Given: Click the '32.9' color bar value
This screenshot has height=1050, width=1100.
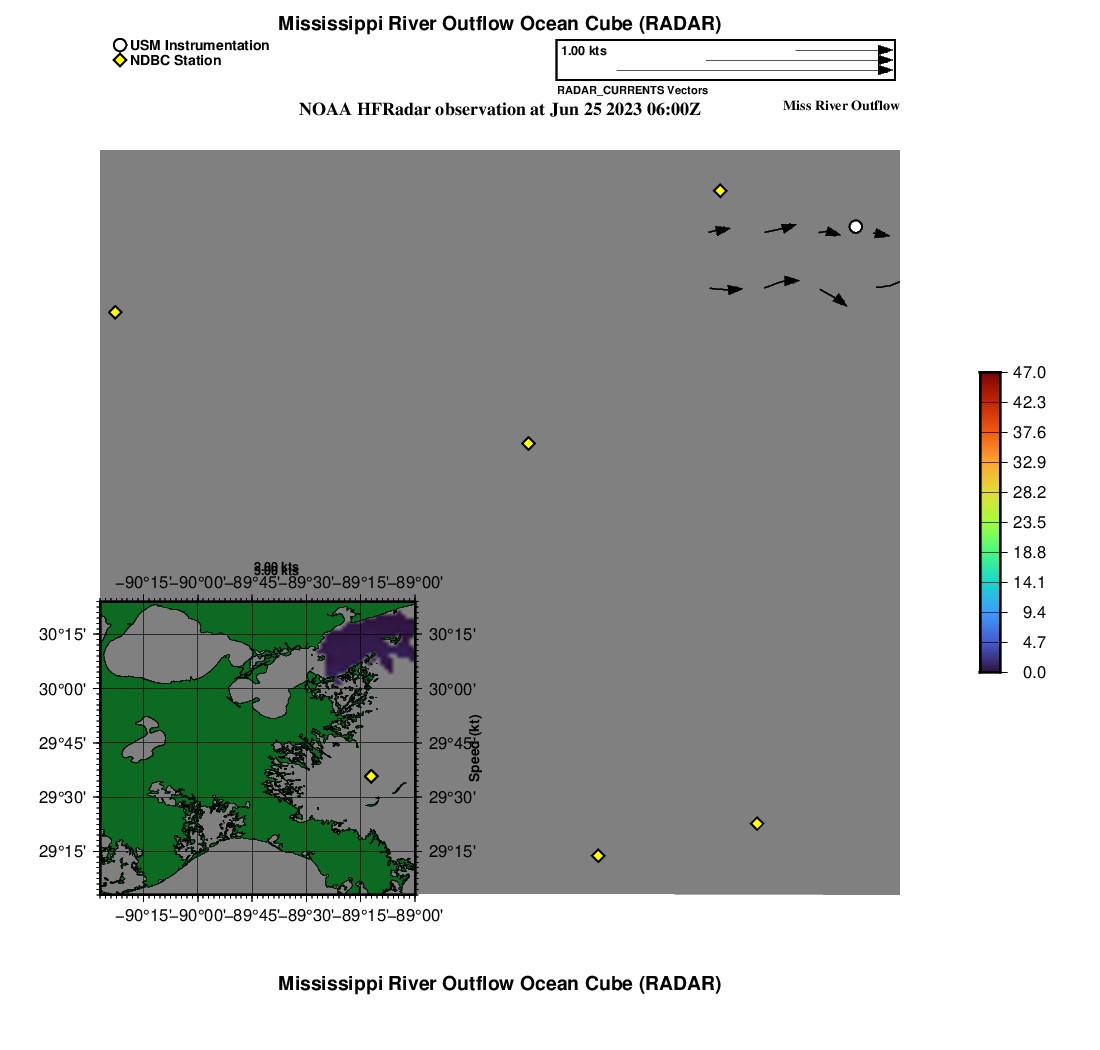Looking at the screenshot, I should [1029, 462].
